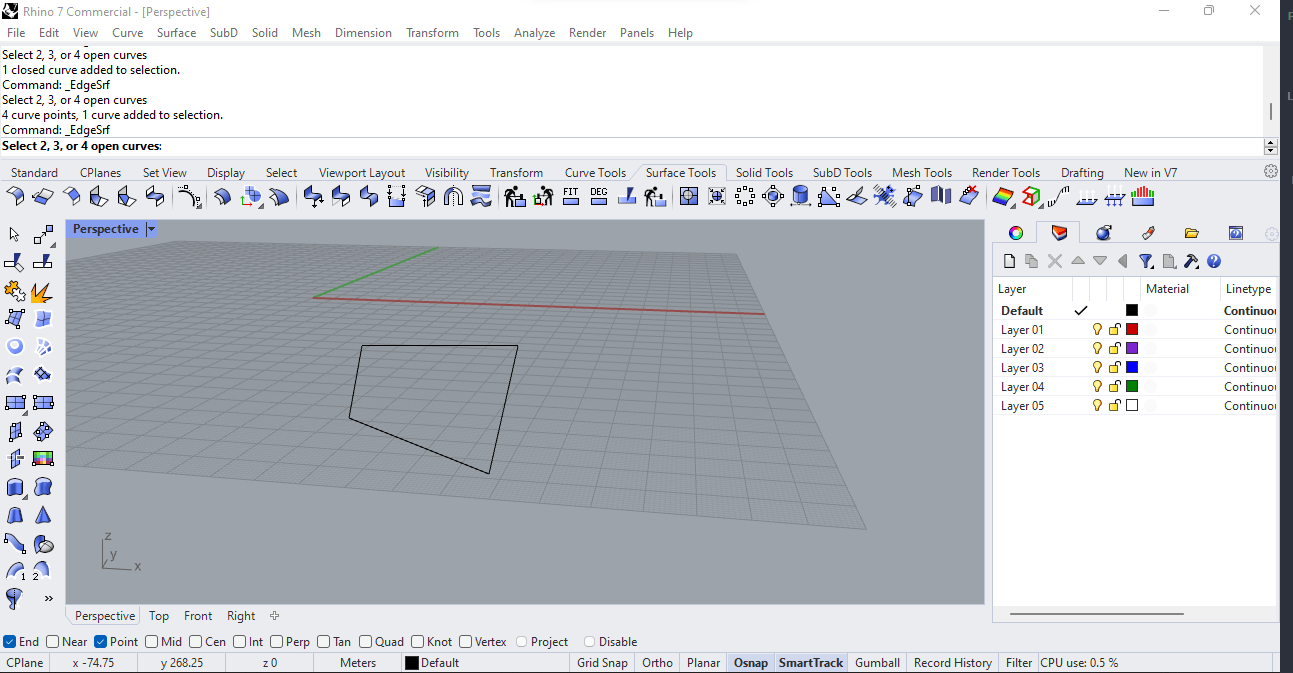
Task: Open toolbar options gear icon
Action: coord(1271,171)
